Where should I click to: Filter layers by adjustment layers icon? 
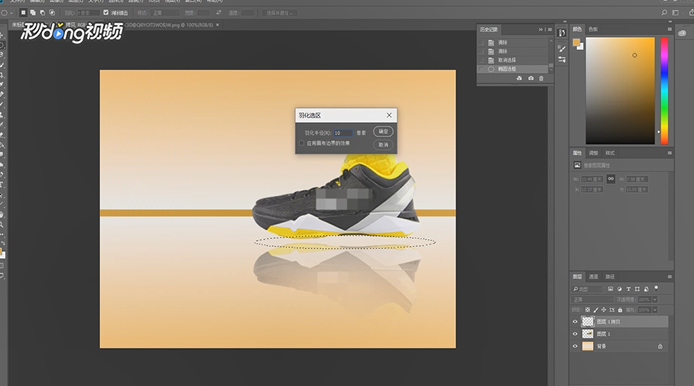pyautogui.click(x=619, y=289)
